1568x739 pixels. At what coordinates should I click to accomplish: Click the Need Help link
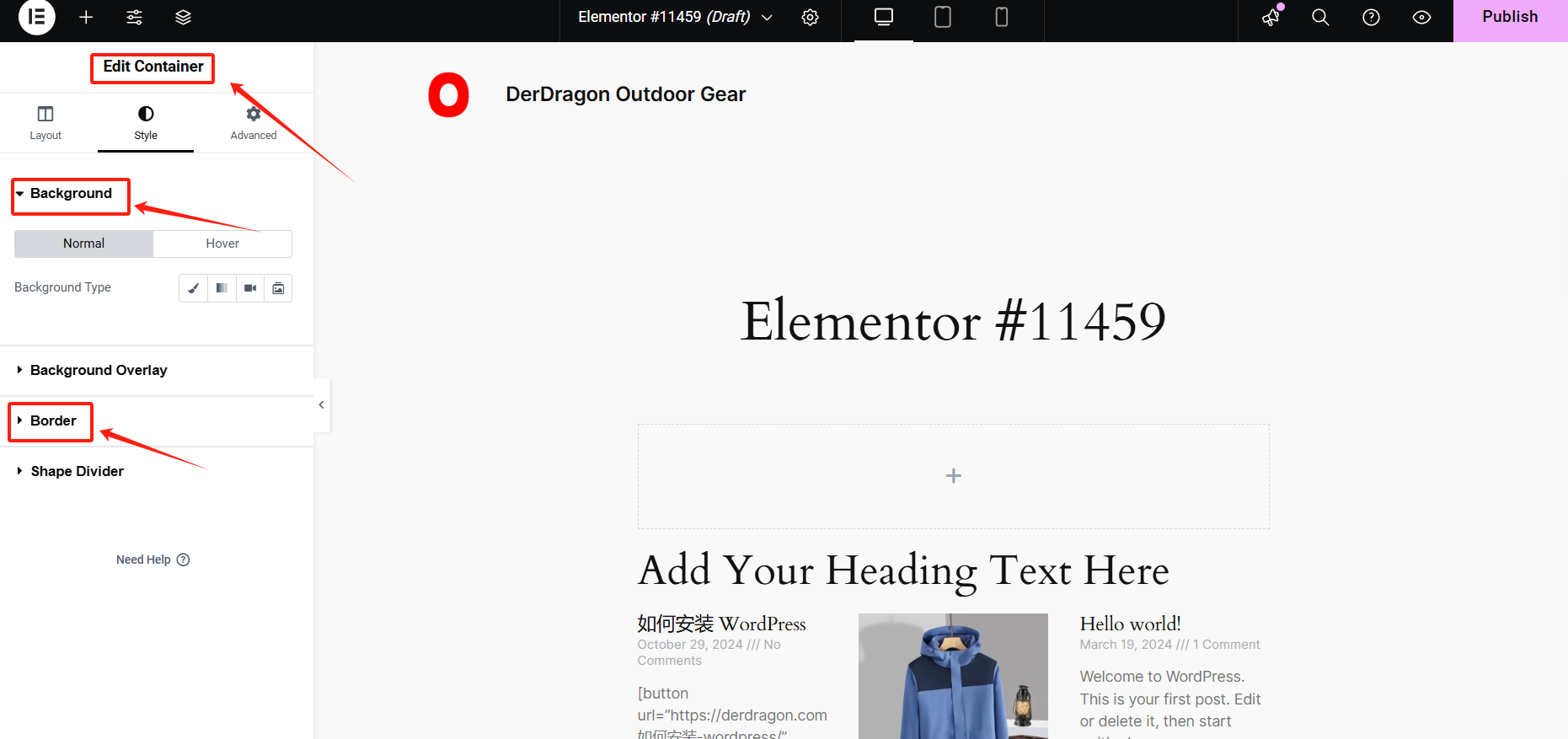(x=153, y=560)
